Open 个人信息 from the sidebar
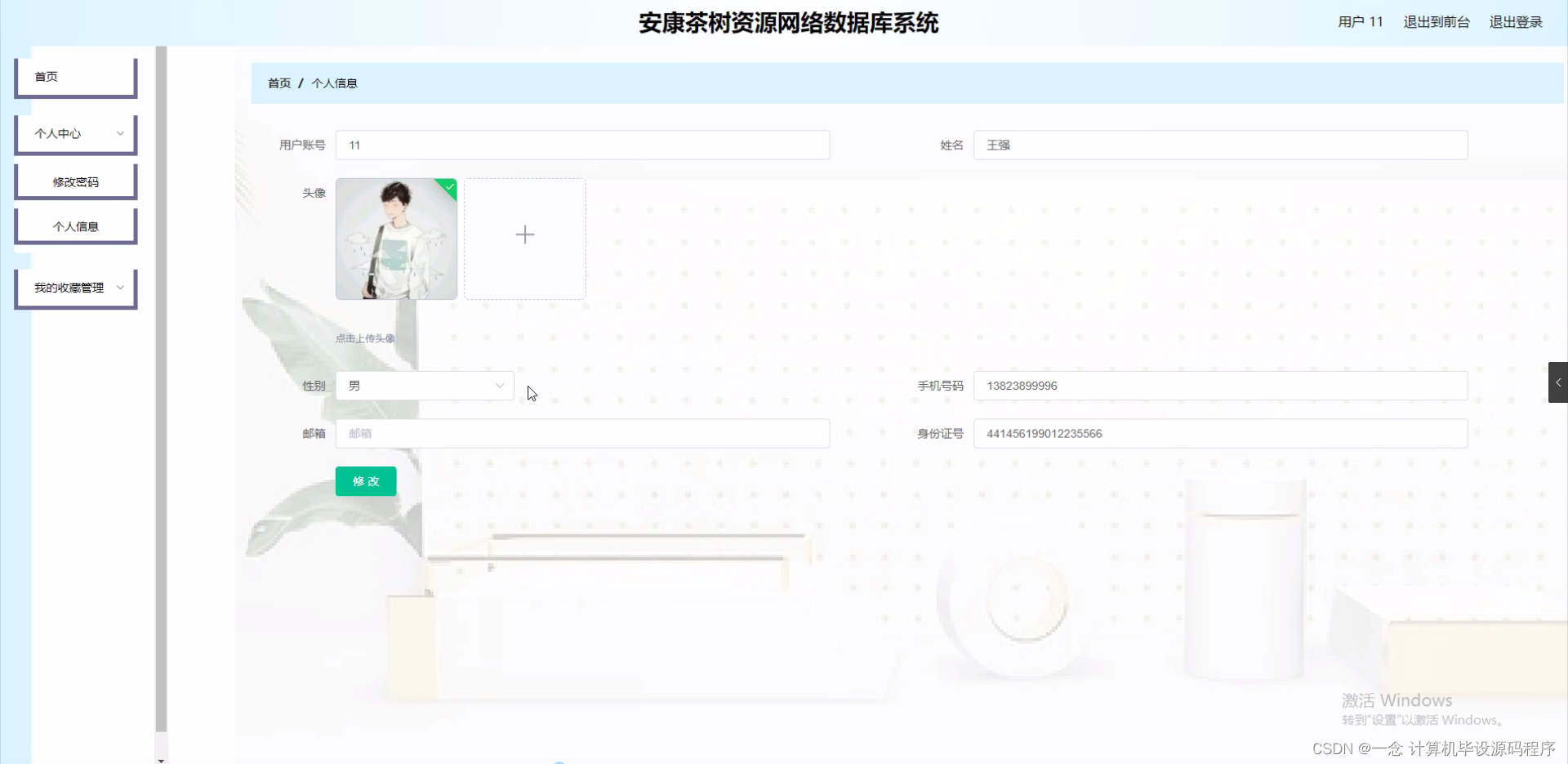Viewport: 1568px width, 764px height. pos(74,226)
